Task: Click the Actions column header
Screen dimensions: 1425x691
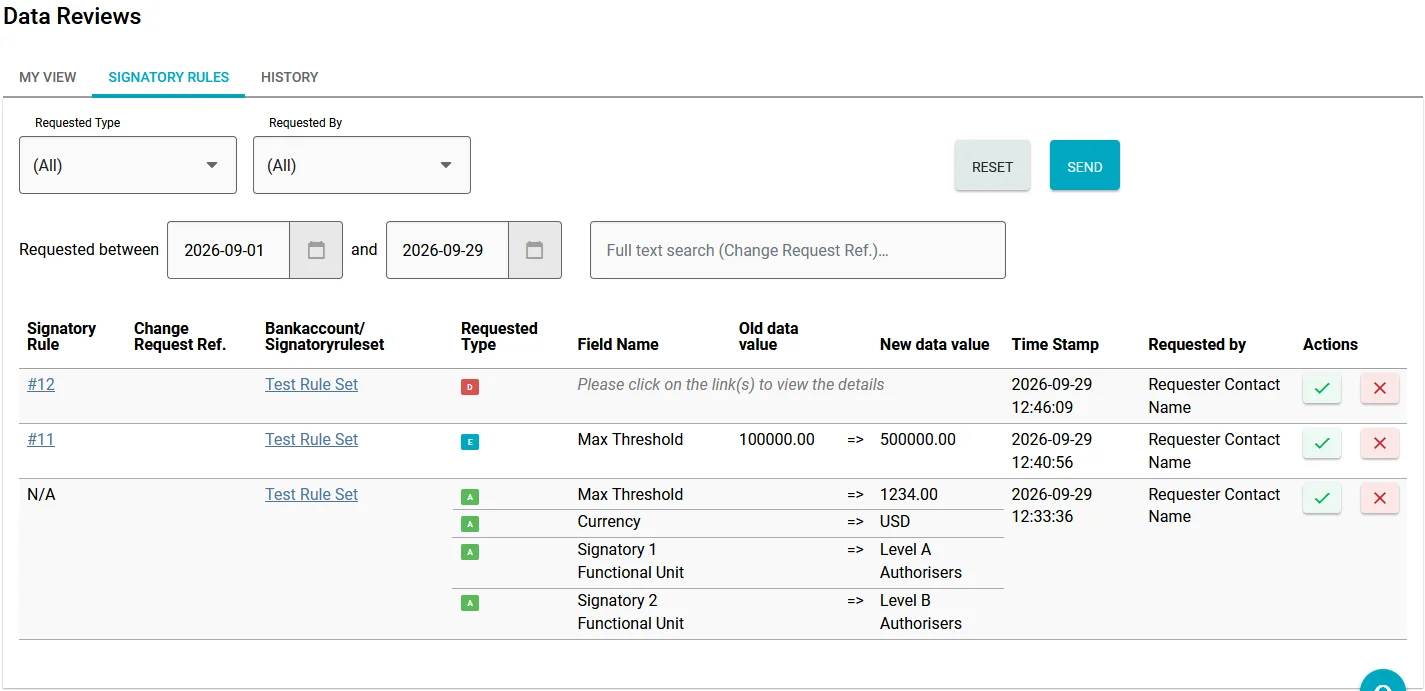Action: tap(1330, 344)
